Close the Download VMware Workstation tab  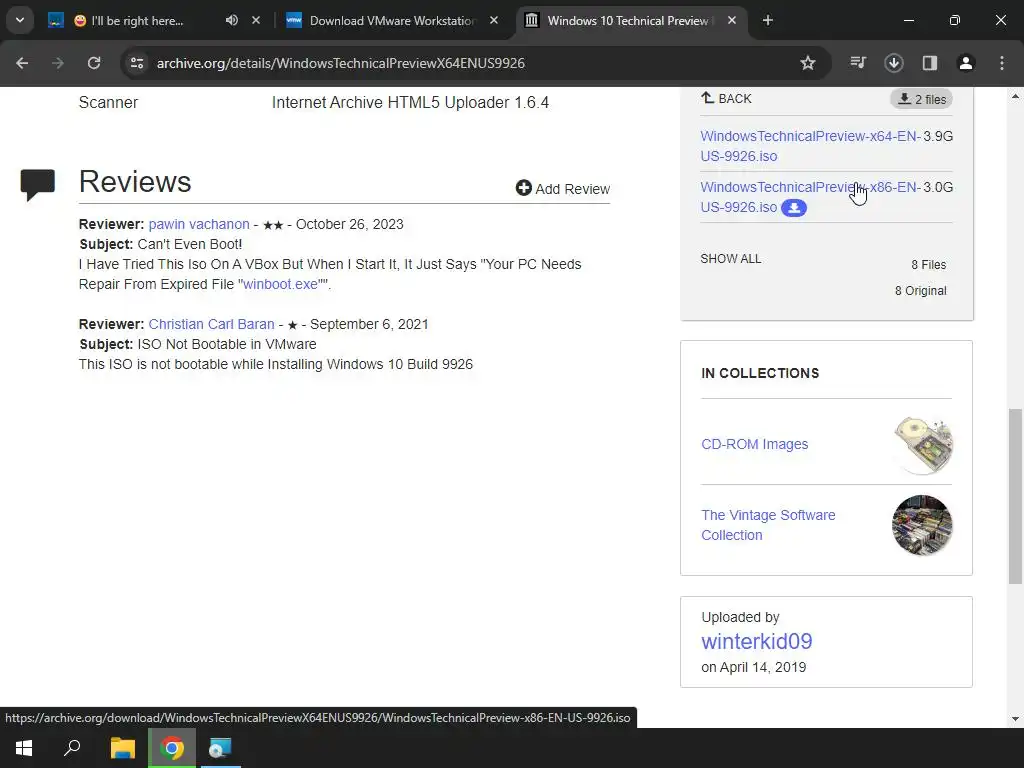[494, 20]
